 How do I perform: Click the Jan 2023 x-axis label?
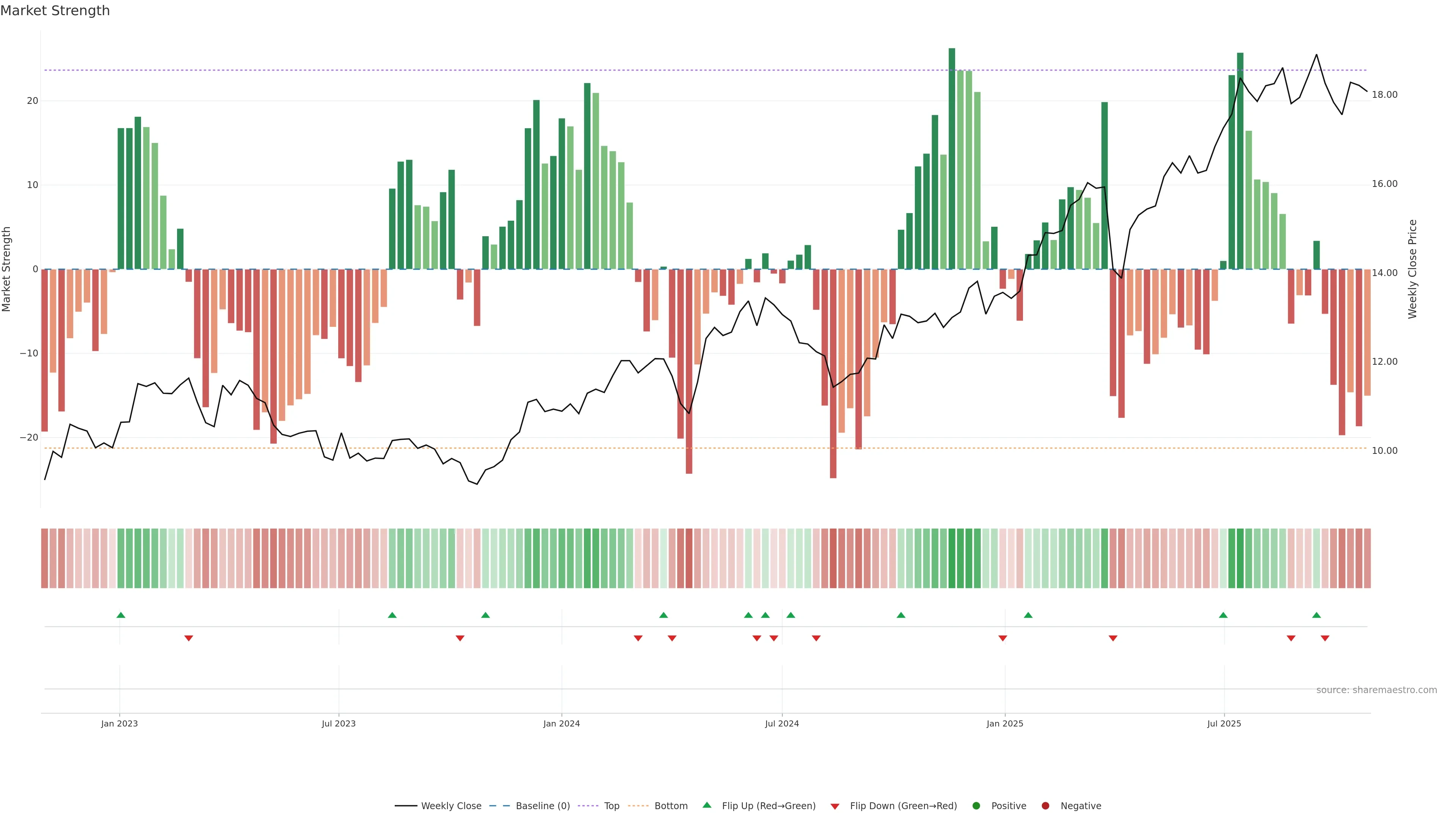pyautogui.click(x=119, y=723)
